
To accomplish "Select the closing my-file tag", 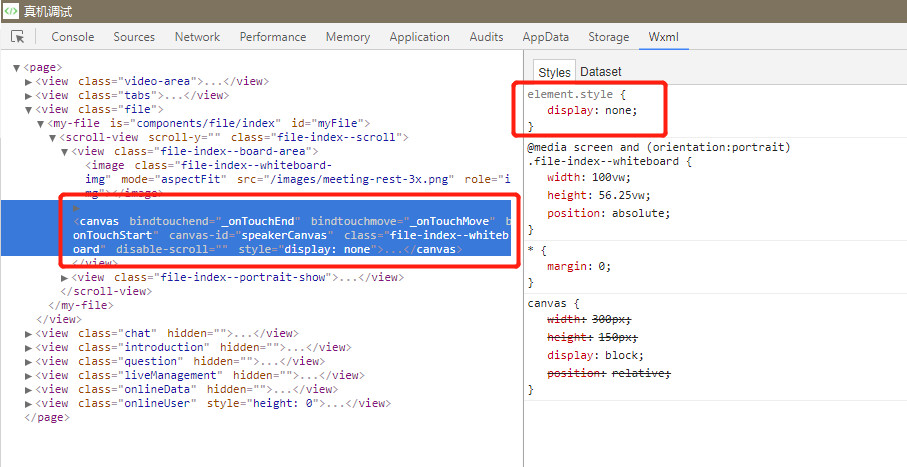I will click(x=81, y=305).
